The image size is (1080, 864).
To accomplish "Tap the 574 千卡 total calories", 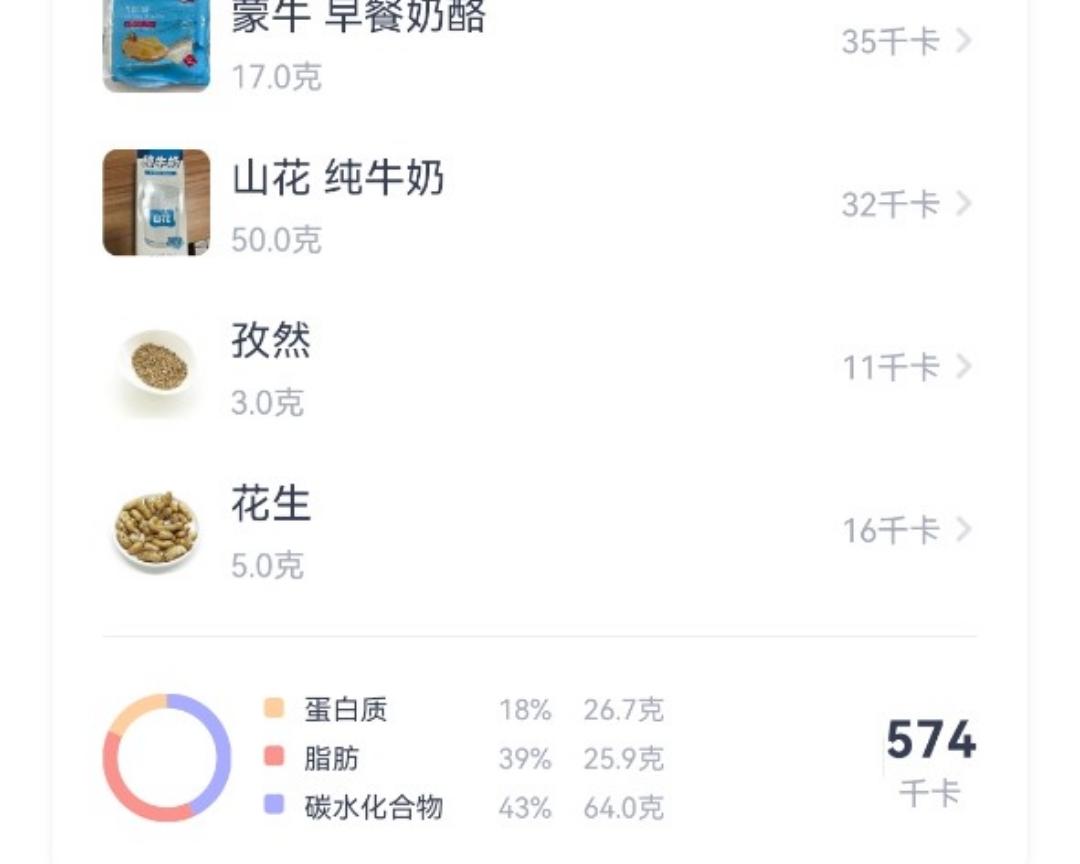I will coord(930,757).
